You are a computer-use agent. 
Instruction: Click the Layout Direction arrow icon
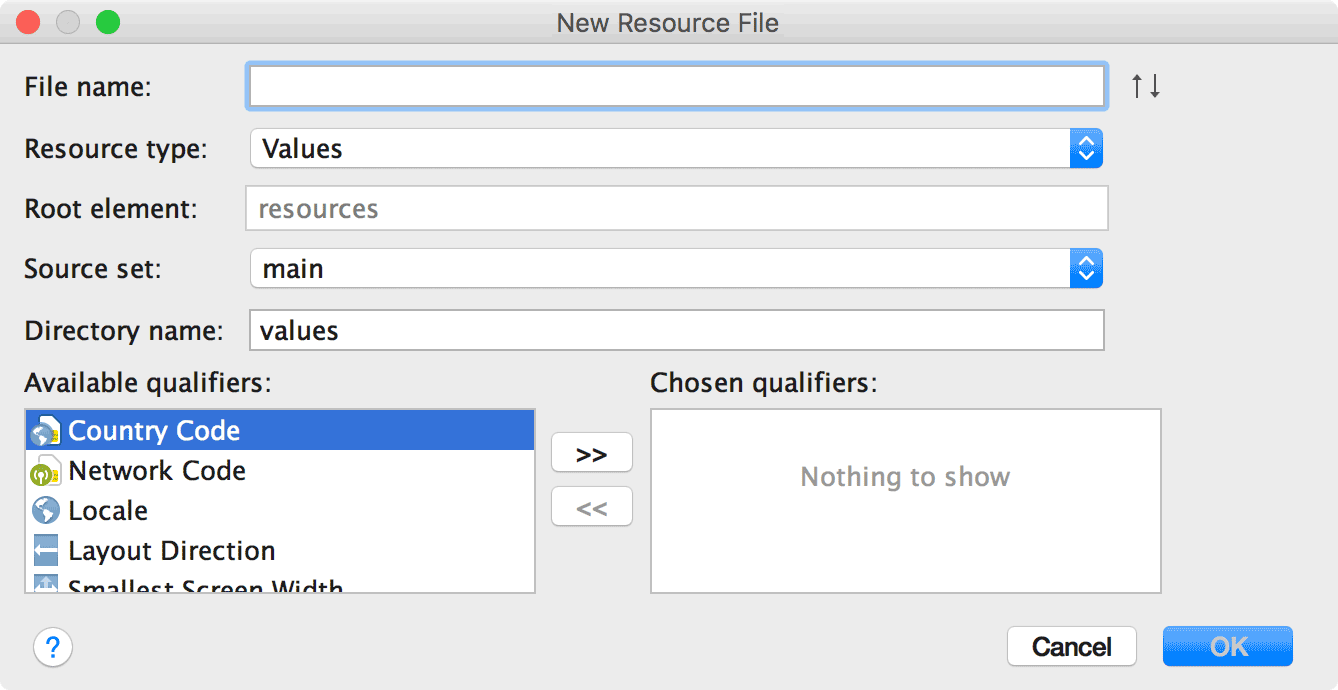click(46, 551)
